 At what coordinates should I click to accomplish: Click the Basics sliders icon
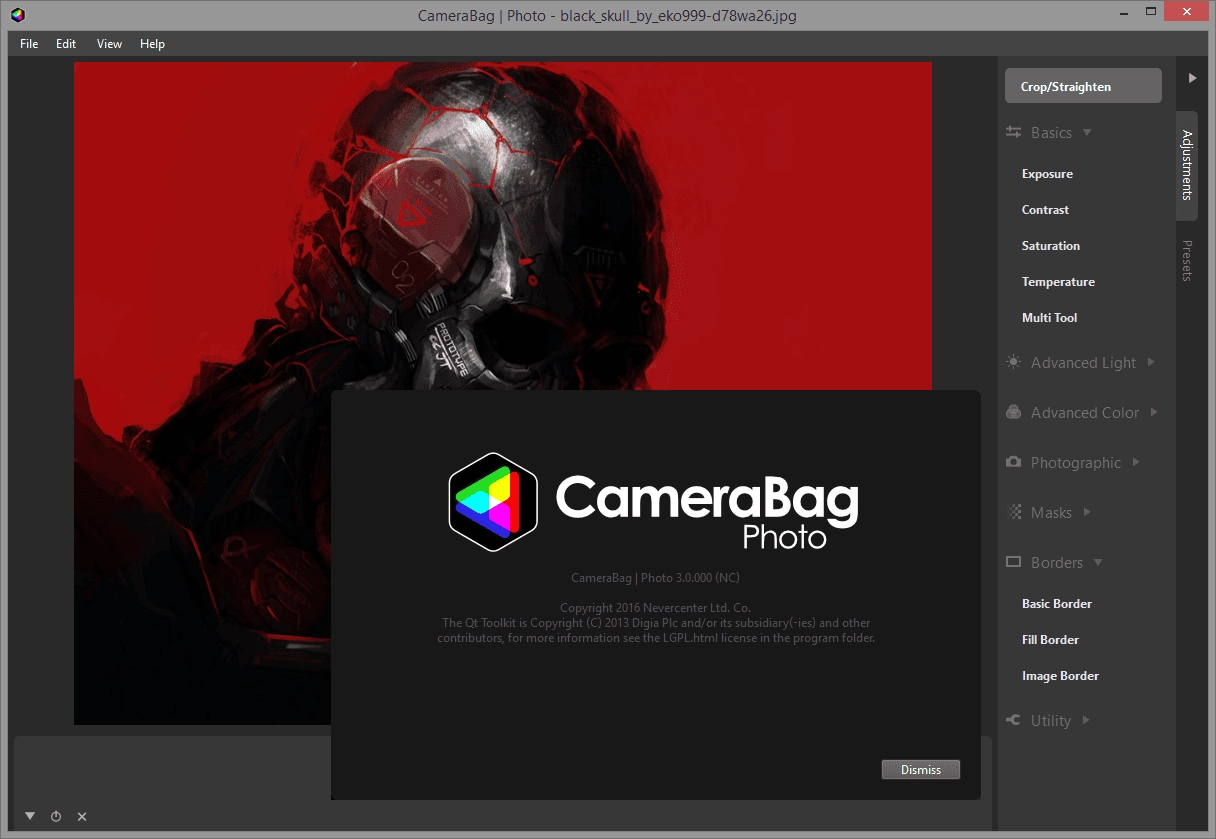1013,132
